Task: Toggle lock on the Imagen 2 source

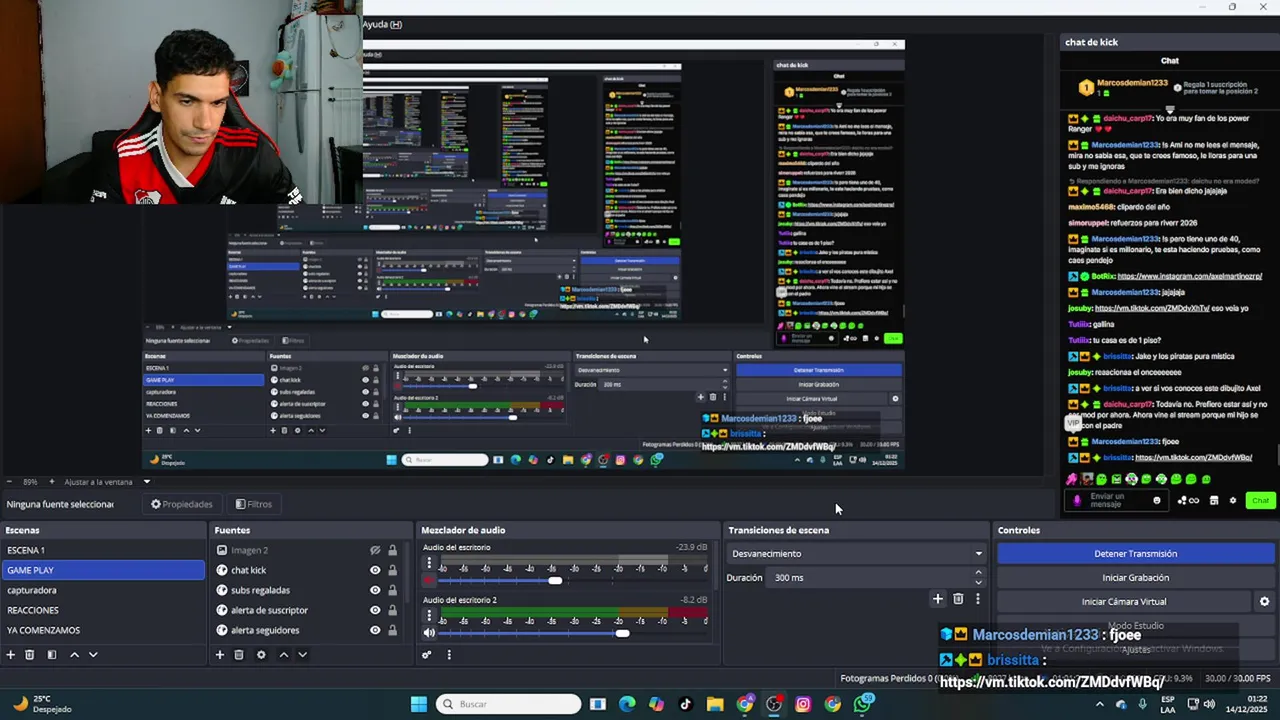Action: [392, 550]
